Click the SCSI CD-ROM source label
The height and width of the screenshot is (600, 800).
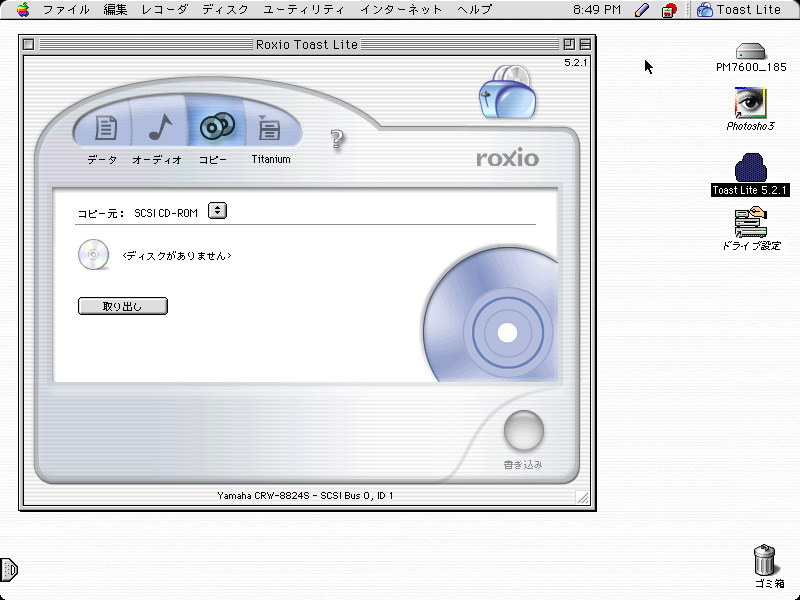(166, 213)
